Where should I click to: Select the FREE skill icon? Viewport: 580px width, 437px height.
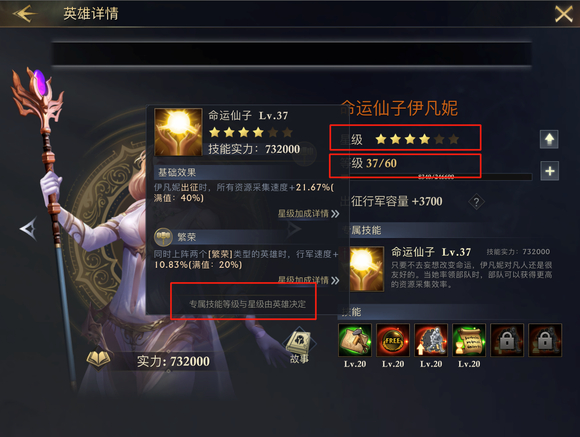coord(393,340)
